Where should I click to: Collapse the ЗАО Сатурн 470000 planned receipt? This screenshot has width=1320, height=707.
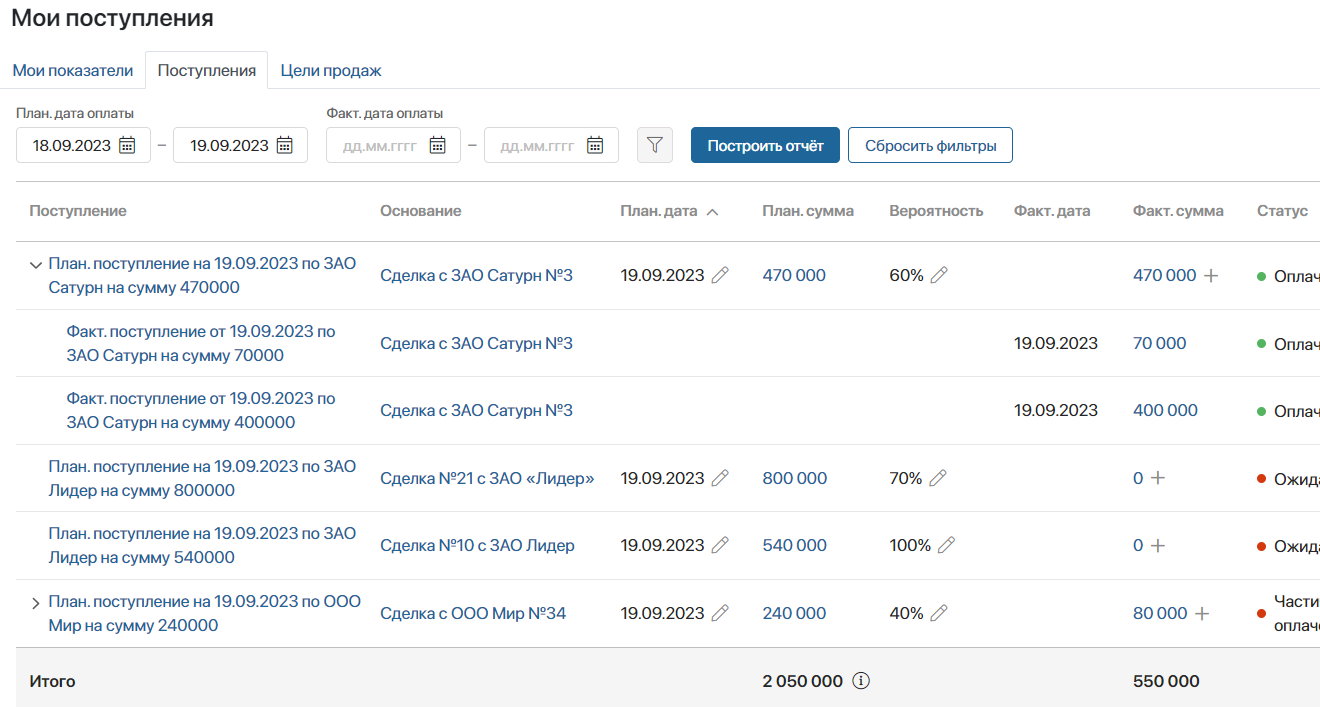36,265
